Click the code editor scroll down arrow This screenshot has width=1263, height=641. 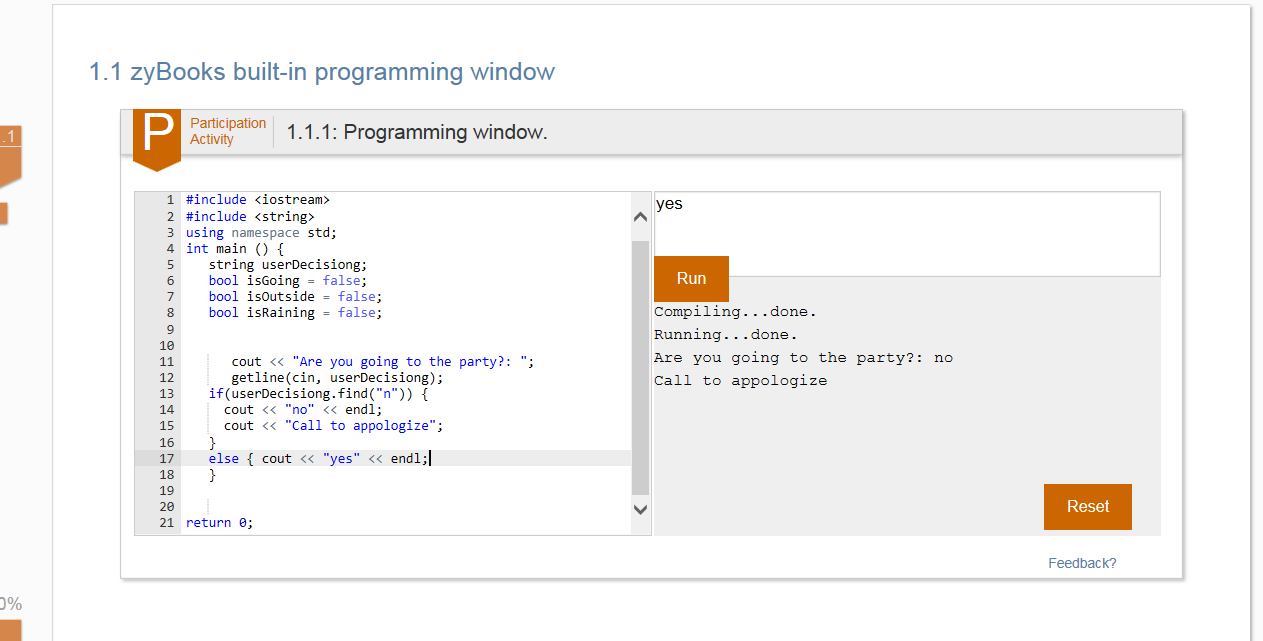point(641,510)
